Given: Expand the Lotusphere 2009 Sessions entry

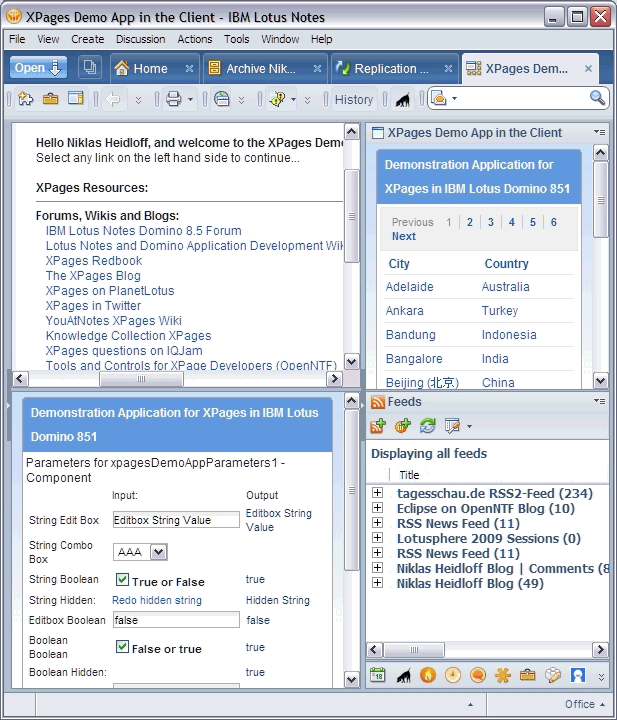Looking at the screenshot, I should [377, 538].
